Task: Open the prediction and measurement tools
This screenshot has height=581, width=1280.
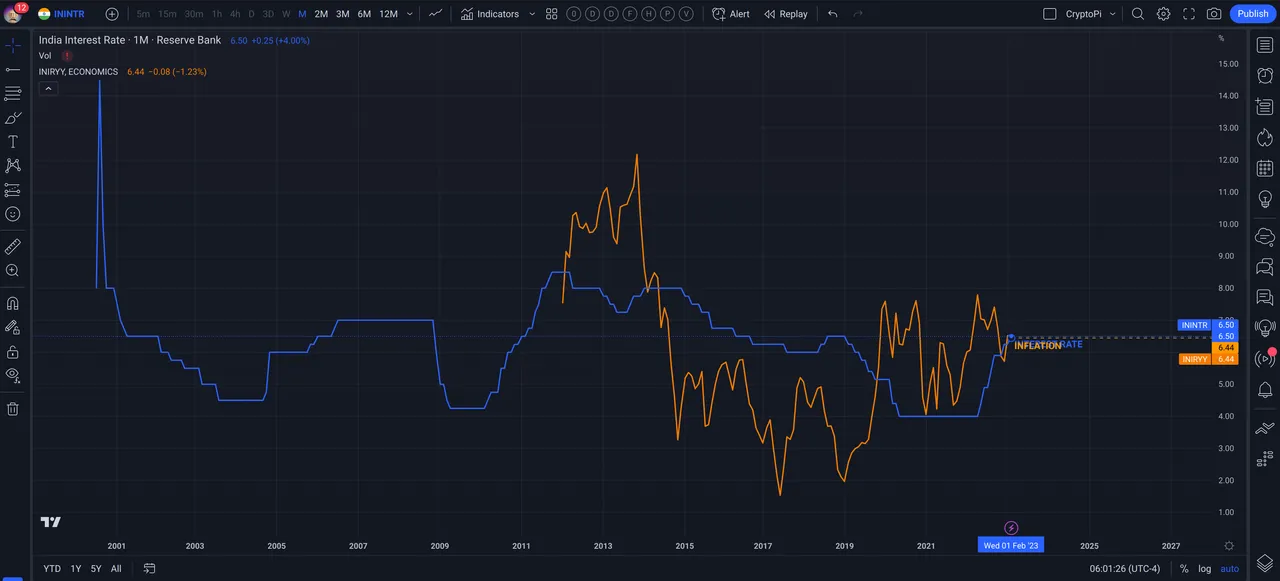Action: [x=13, y=190]
